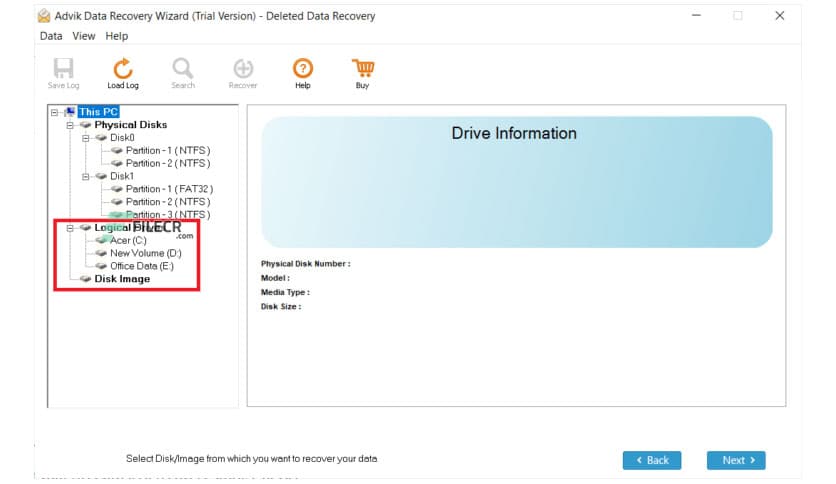836x484 pixels.
Task: Click the Disk0 drive icon
Action: tap(101, 138)
